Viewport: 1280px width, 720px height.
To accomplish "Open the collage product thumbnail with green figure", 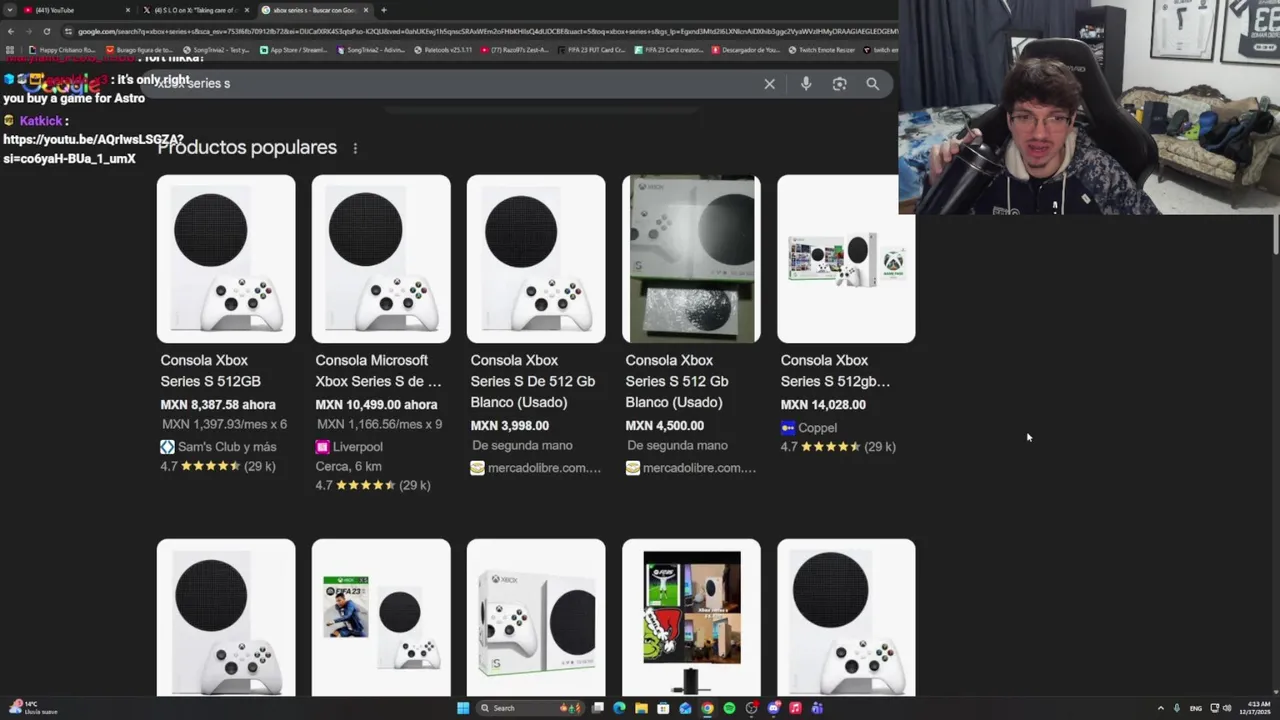I will 691,617.
